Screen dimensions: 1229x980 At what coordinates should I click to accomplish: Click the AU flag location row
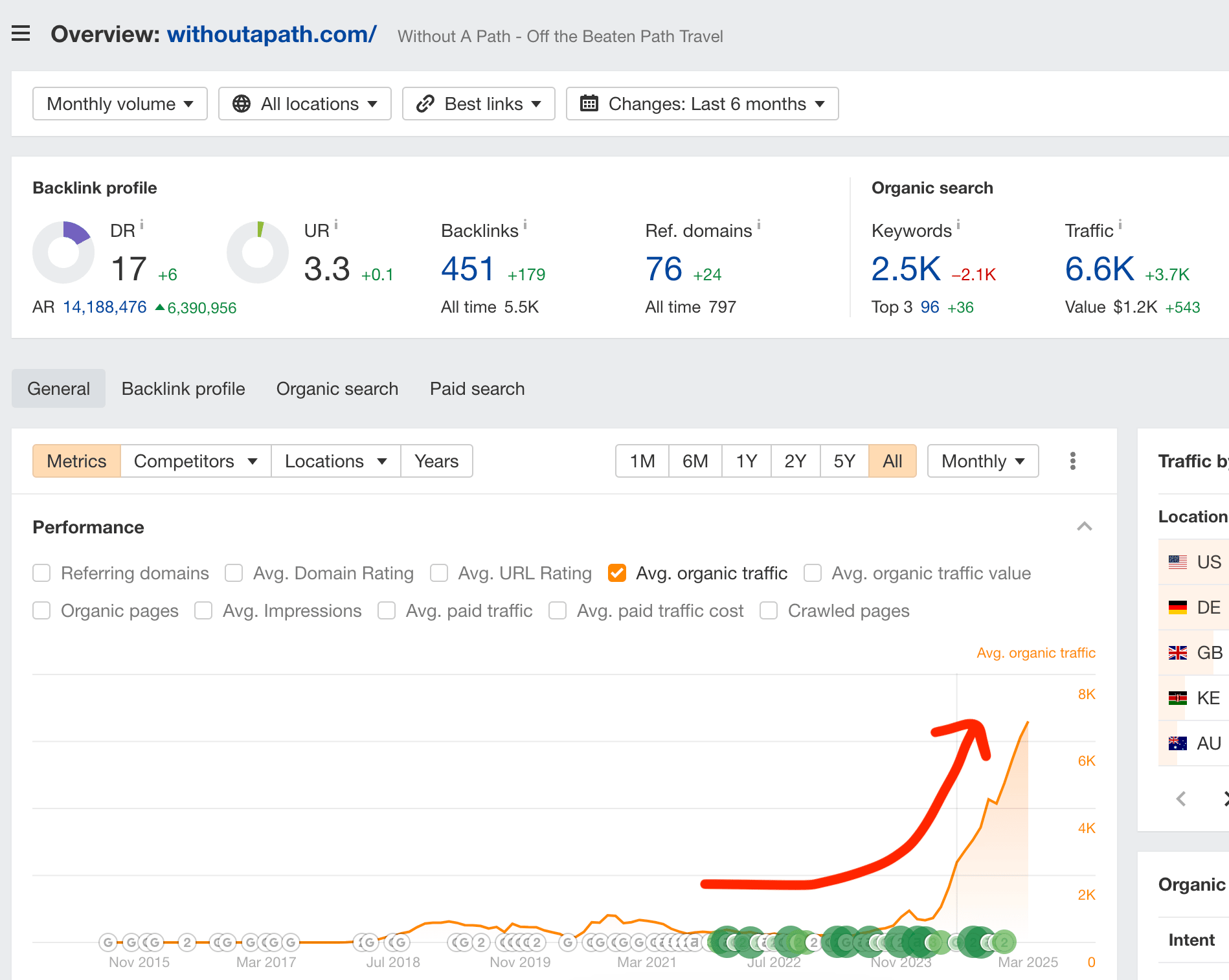click(x=1193, y=743)
